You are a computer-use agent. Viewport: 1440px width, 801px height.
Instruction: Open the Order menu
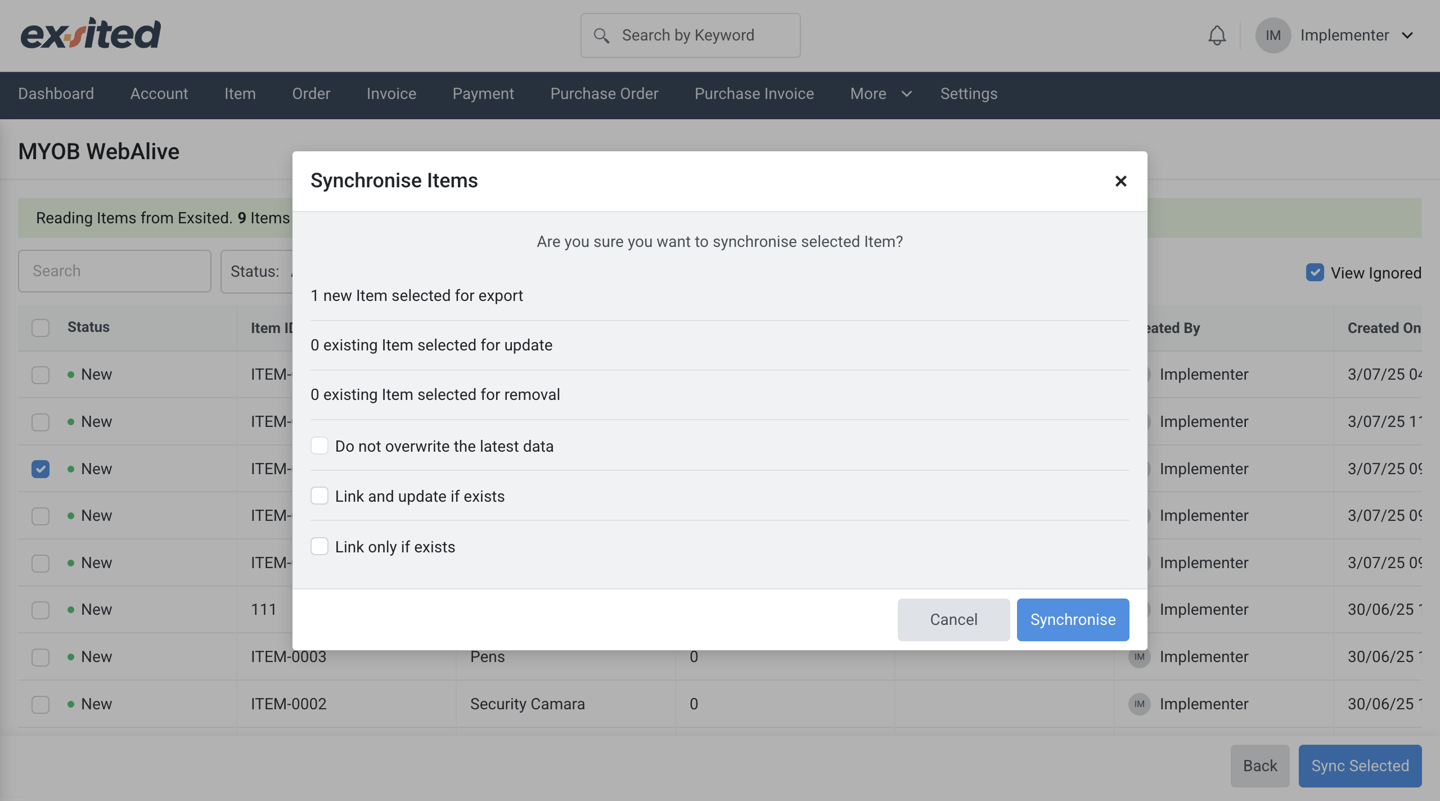tap(311, 94)
